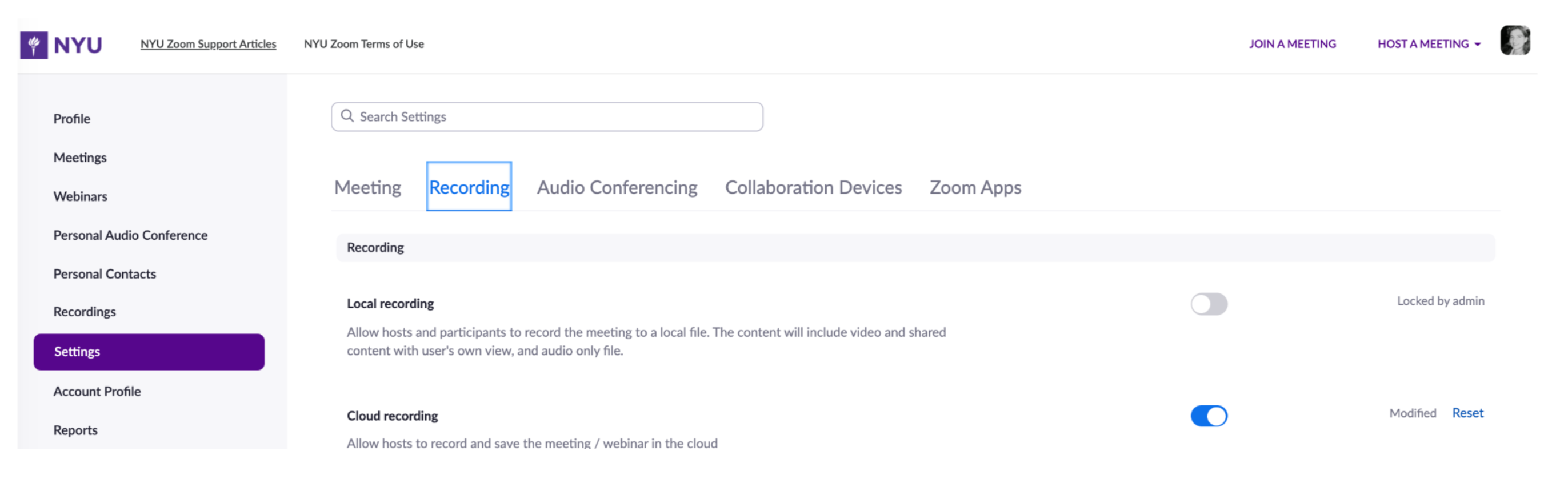Reset the Cloud recording setting
1568x491 pixels.
1467,413
